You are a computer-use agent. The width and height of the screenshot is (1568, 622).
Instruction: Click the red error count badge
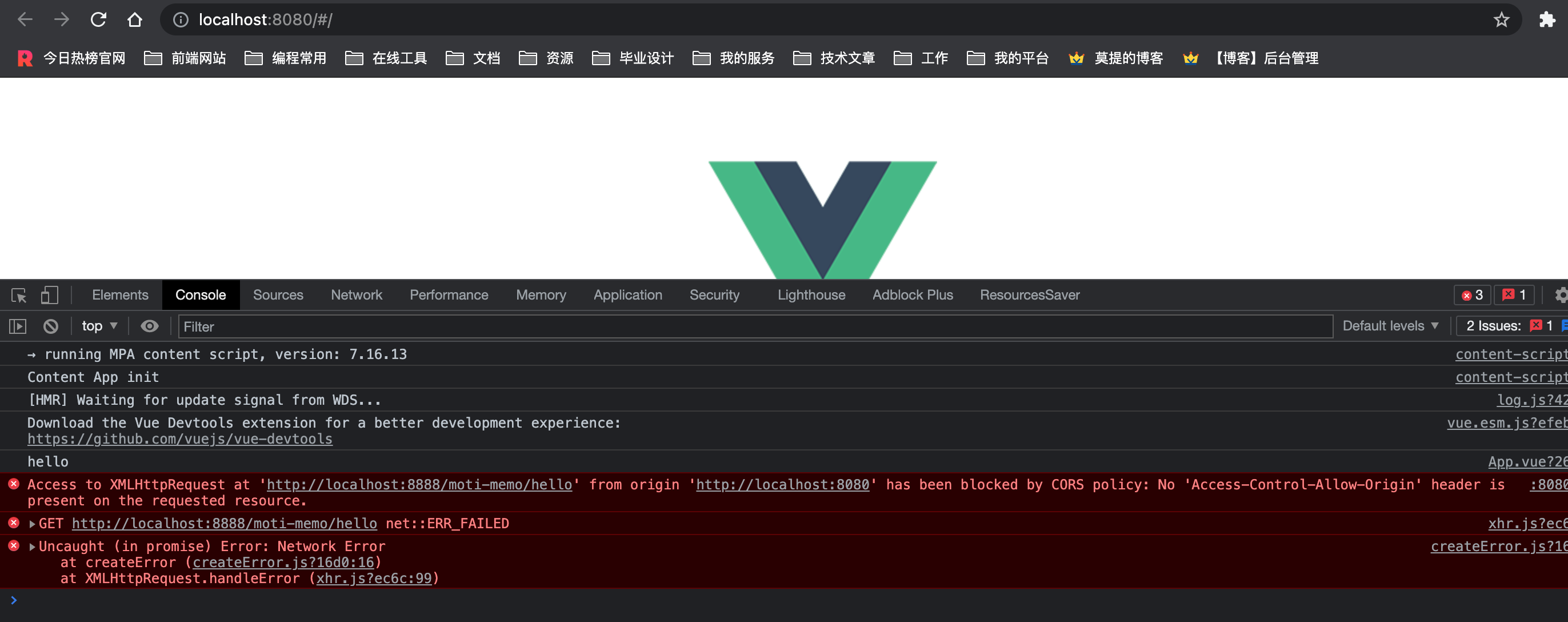[1473, 296]
